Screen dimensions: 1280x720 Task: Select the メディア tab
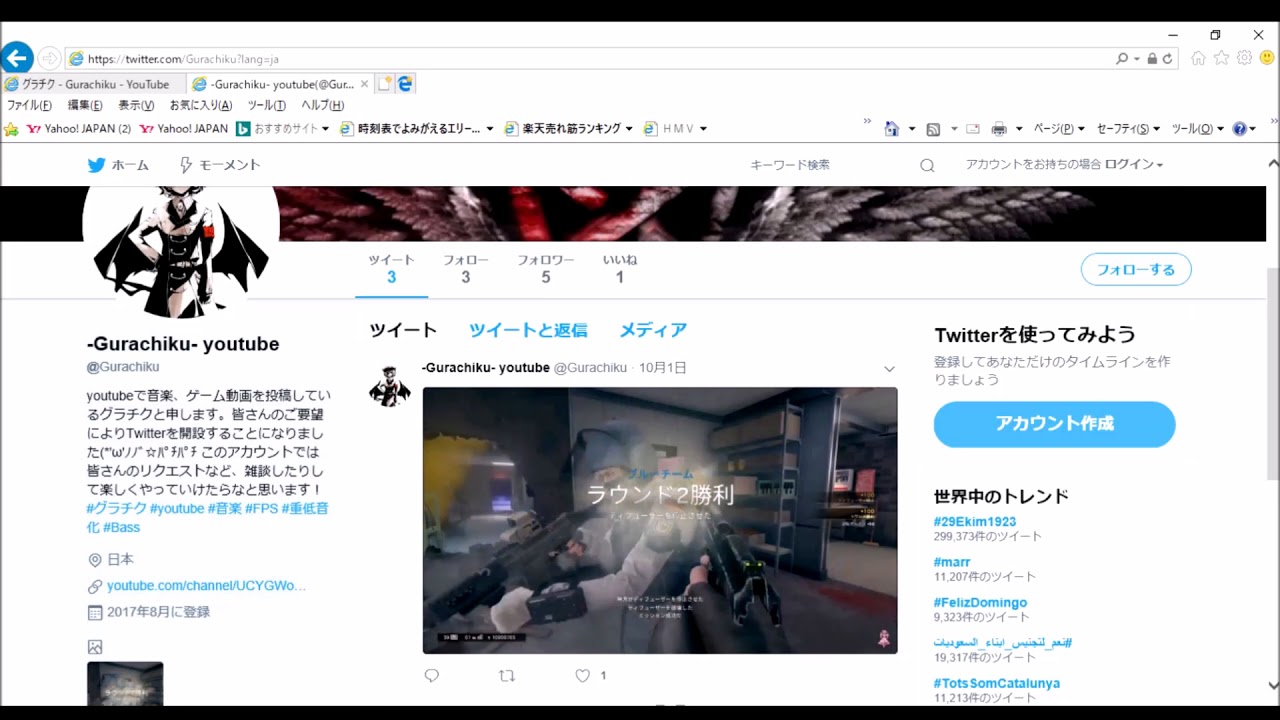click(x=653, y=330)
